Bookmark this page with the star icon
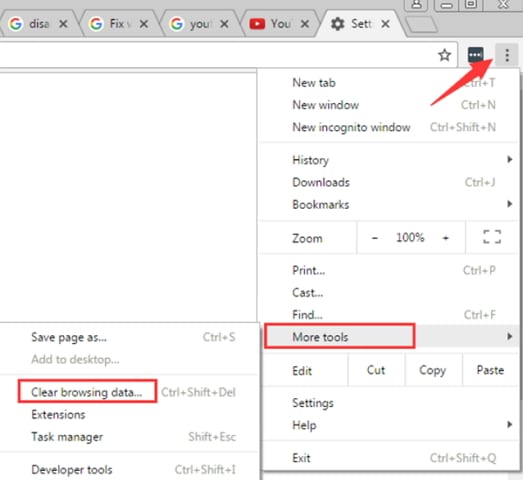Image resolution: width=523 pixels, height=480 pixels. click(444, 55)
